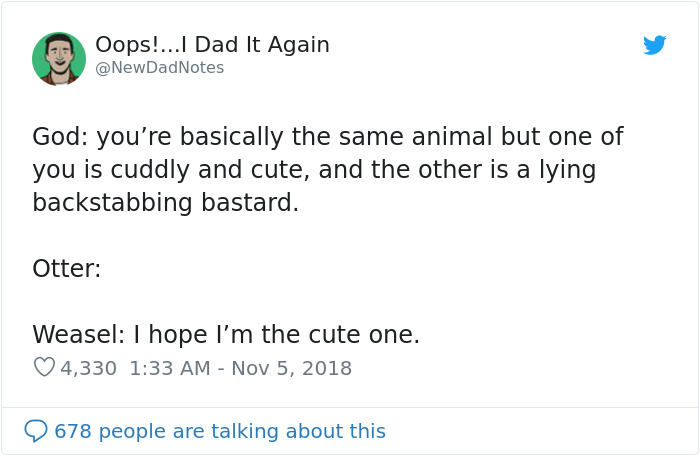Open the @NewDadNotes handle link
Image resolution: width=700 pixels, height=456 pixels.
(x=159, y=68)
